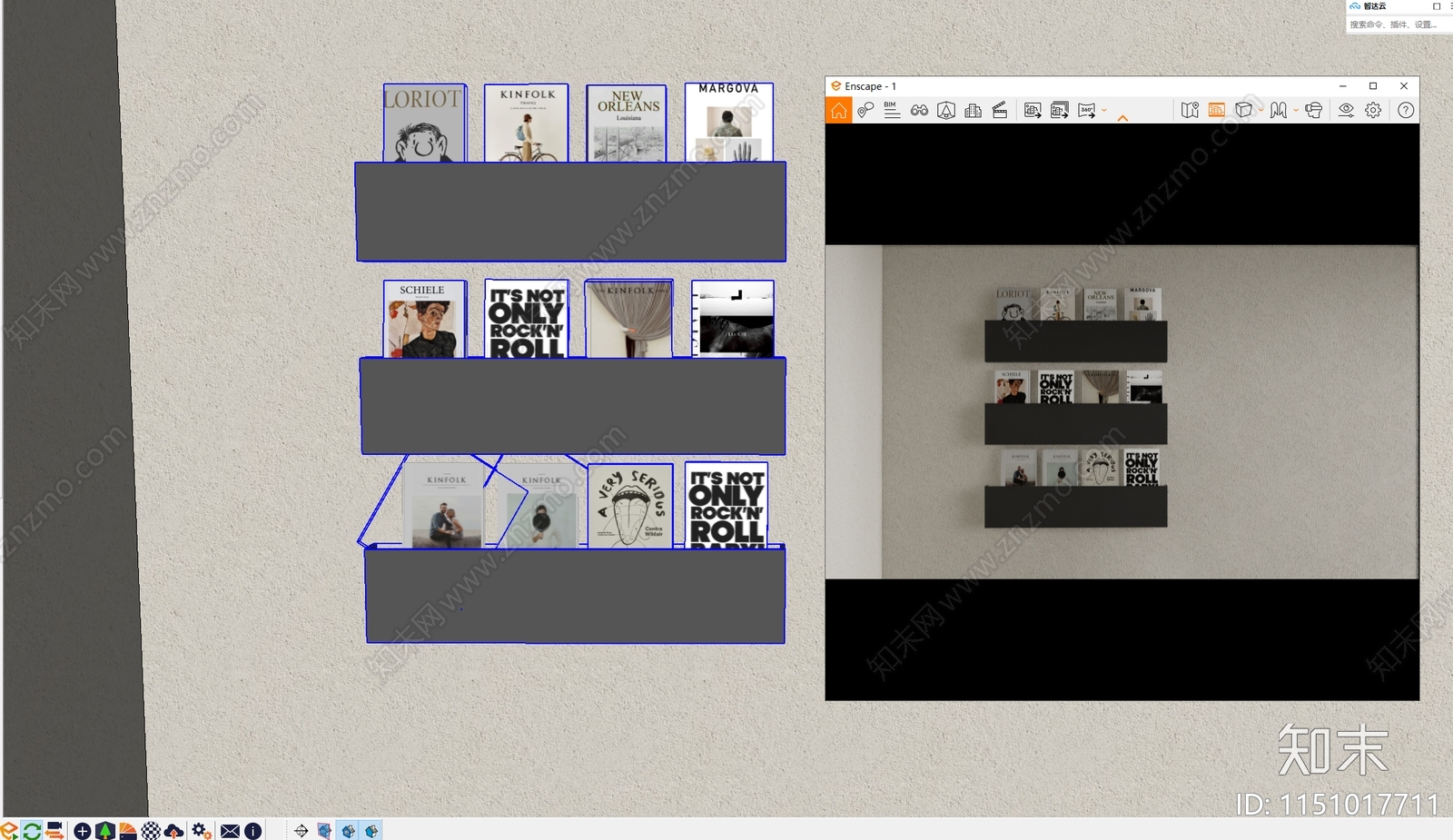Open Video Editor clapperboard icon
Image resolution: width=1453 pixels, height=840 pixels.
pyautogui.click(x=1000, y=110)
